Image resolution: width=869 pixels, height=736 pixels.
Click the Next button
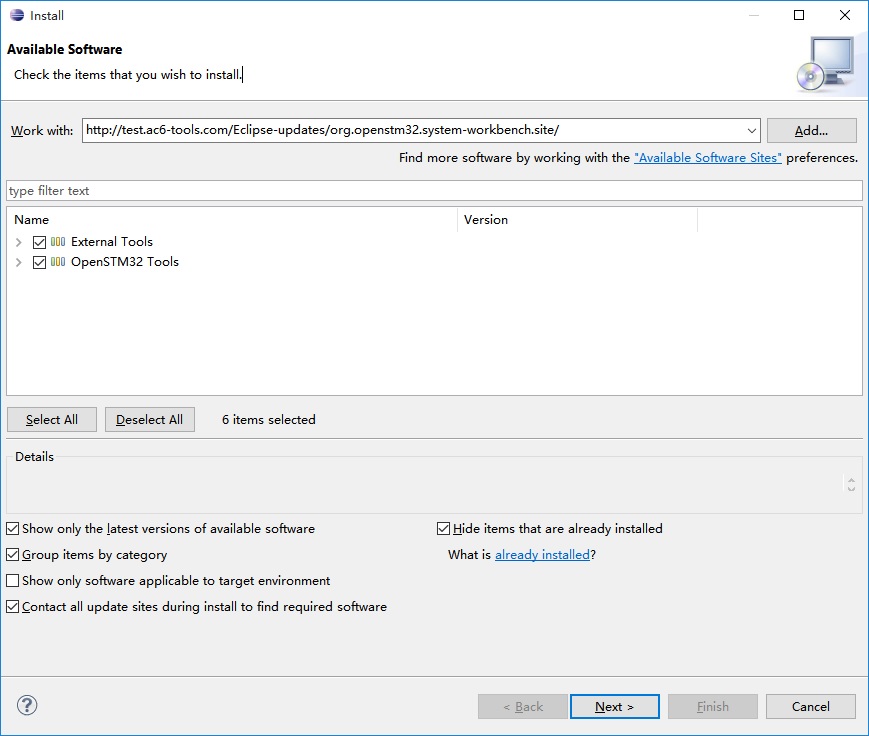pos(615,707)
